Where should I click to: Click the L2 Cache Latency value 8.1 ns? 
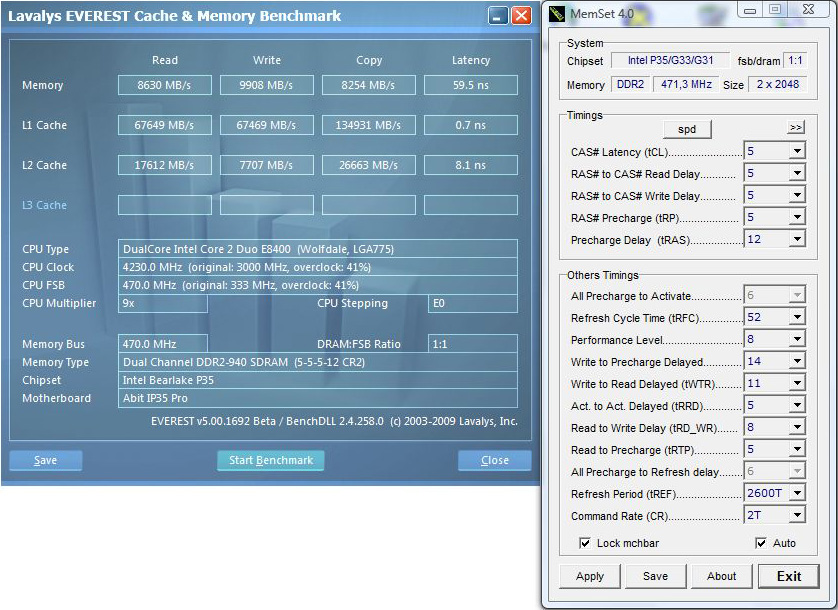[x=471, y=165]
